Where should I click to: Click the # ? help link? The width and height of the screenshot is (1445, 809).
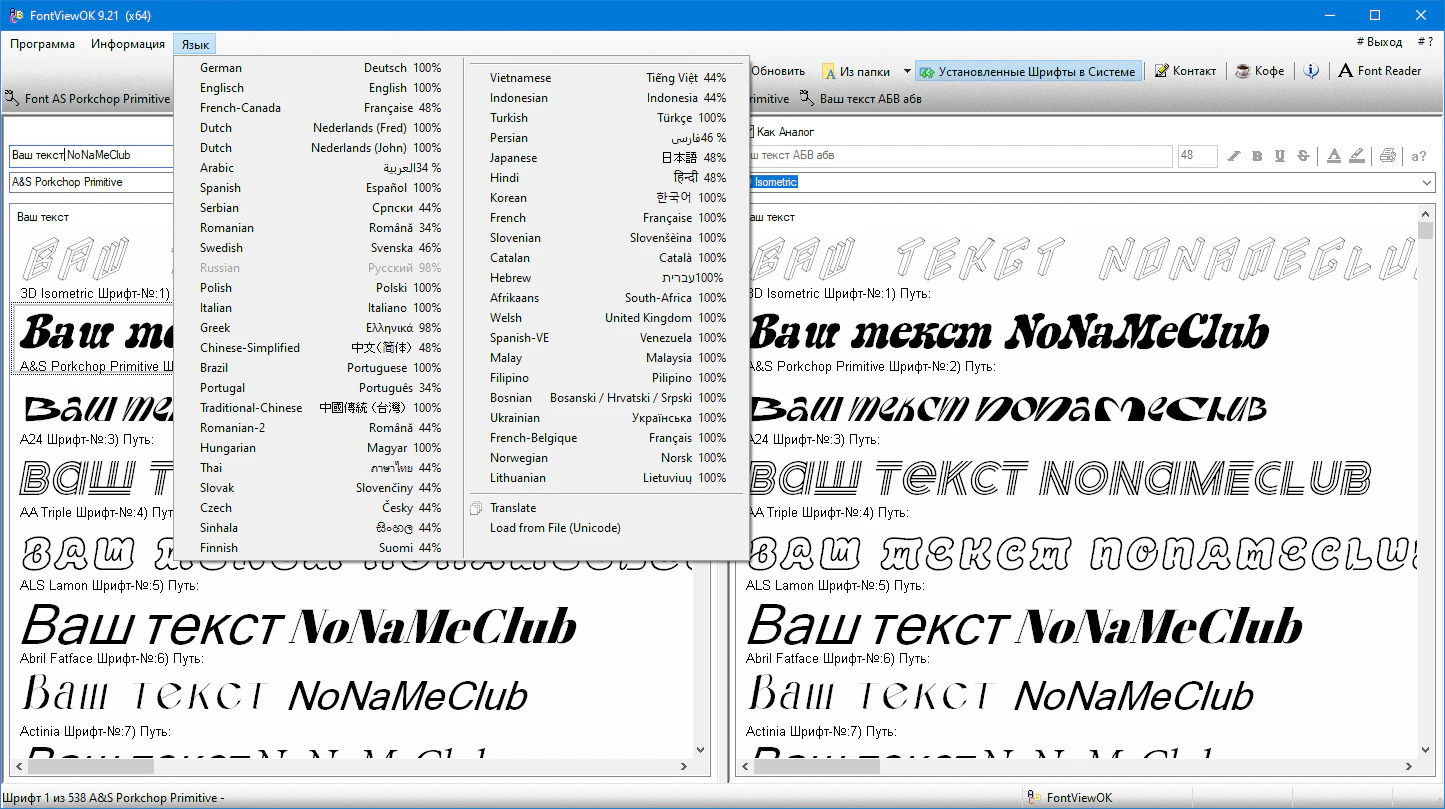(x=1424, y=42)
